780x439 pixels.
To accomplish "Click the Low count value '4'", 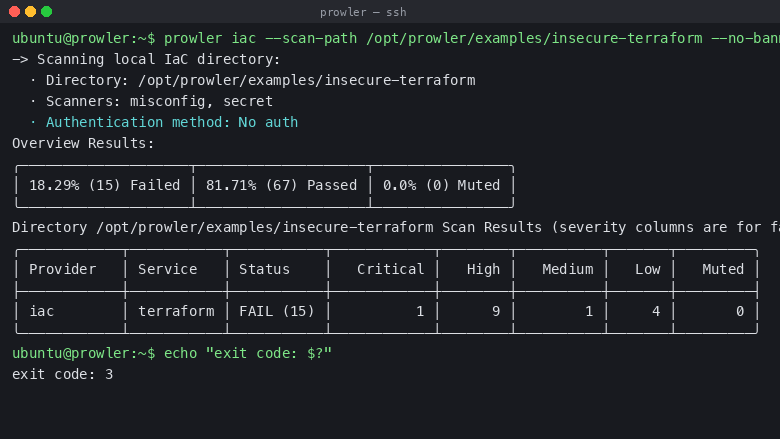I will point(656,311).
